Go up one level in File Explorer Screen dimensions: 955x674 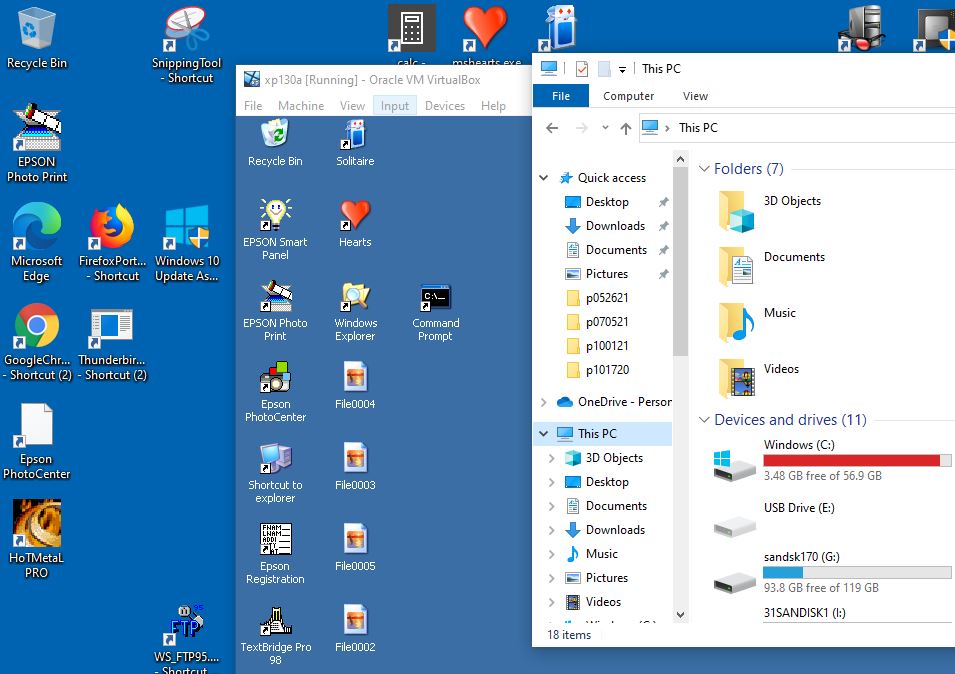(626, 128)
